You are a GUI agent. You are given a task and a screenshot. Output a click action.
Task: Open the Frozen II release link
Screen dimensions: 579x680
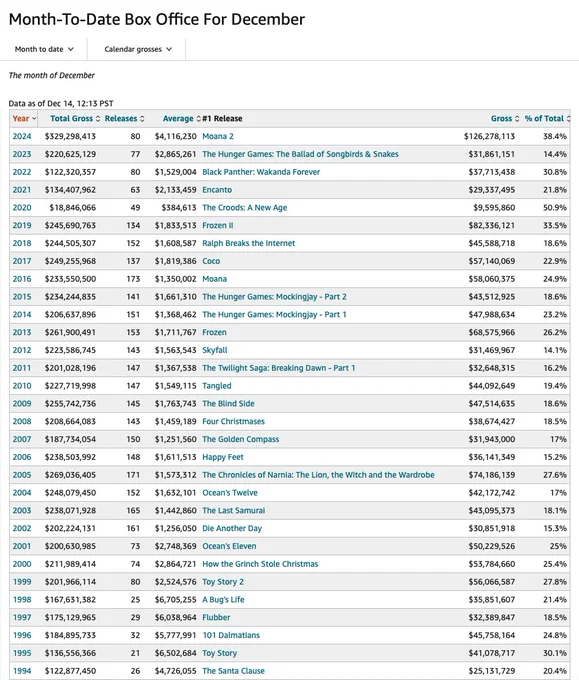[218, 225]
